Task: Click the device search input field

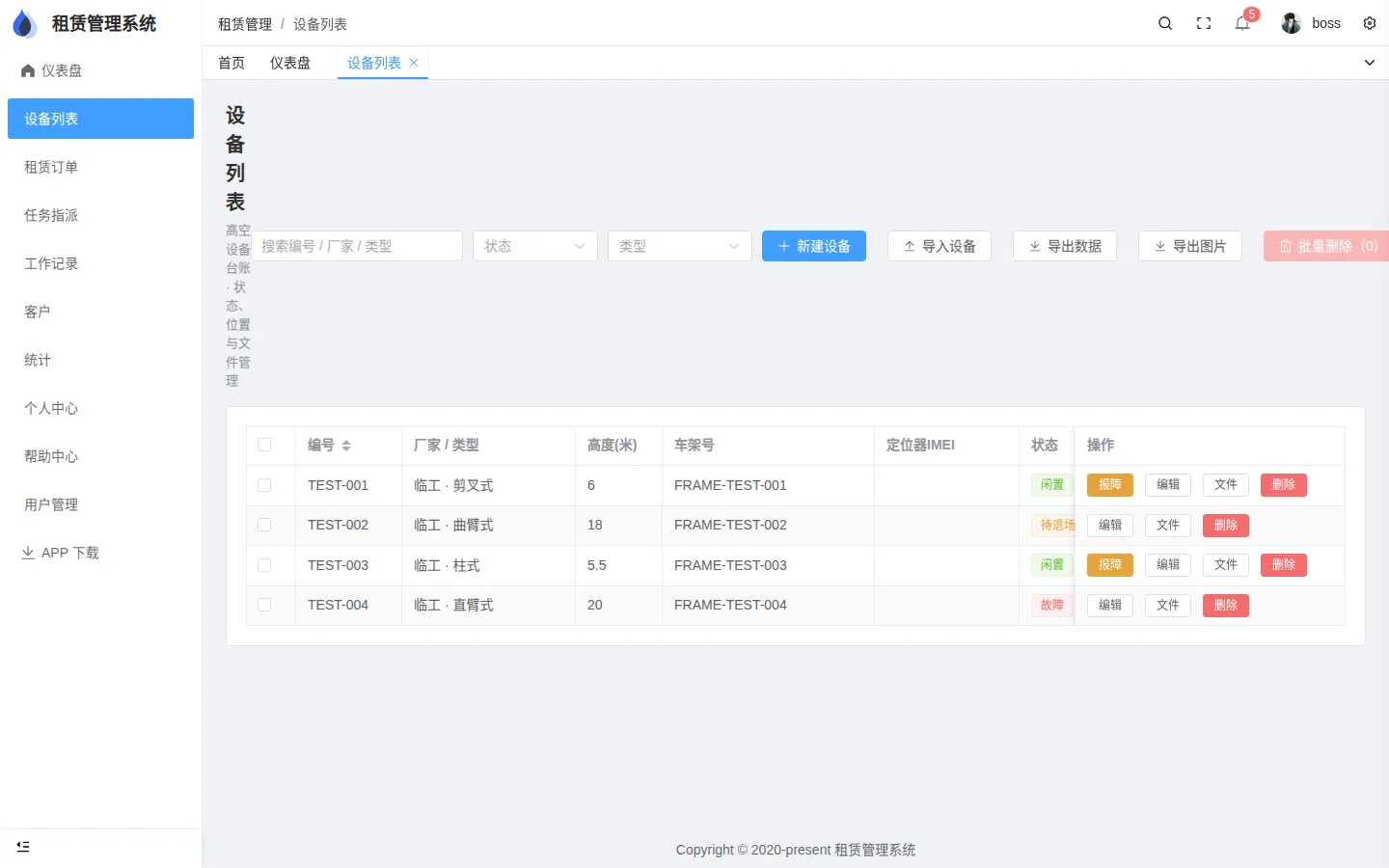Action: click(x=357, y=246)
